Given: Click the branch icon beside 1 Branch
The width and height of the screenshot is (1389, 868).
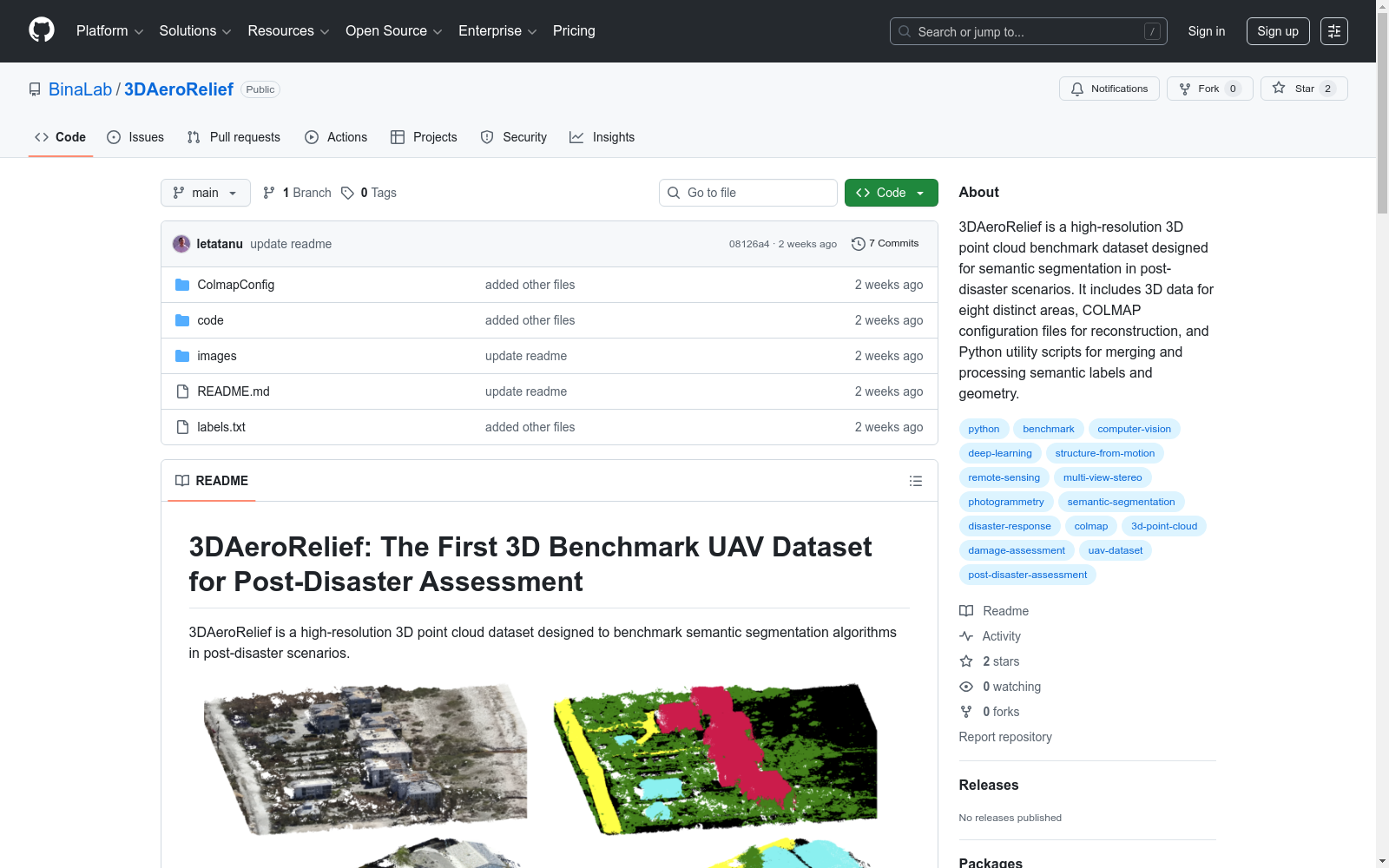Looking at the screenshot, I should point(269,193).
